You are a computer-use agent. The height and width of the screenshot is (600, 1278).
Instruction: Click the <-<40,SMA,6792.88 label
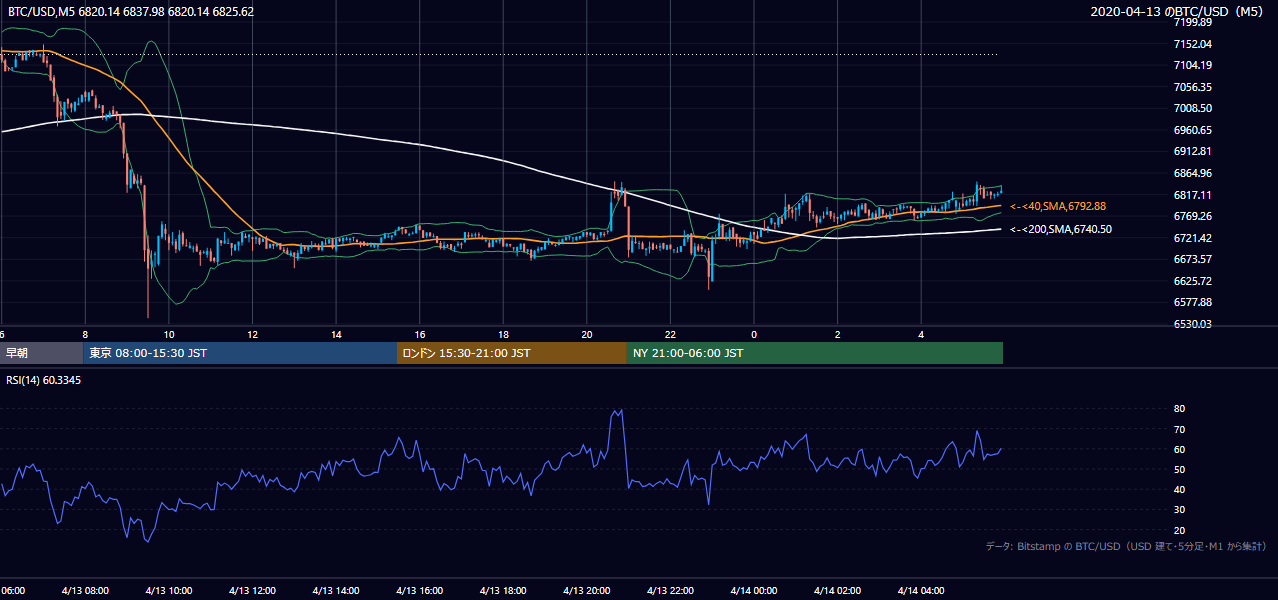[x=1058, y=206]
